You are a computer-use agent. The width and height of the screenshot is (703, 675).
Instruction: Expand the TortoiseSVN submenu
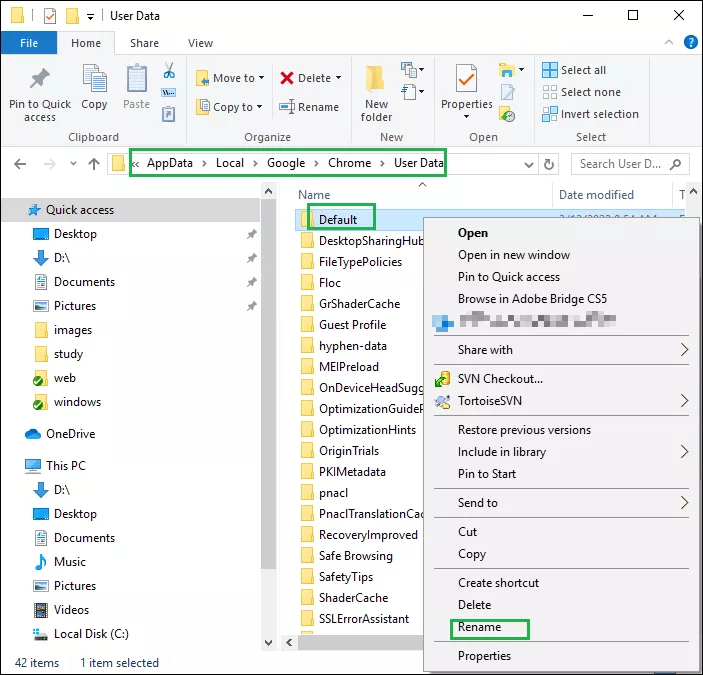click(x=684, y=401)
